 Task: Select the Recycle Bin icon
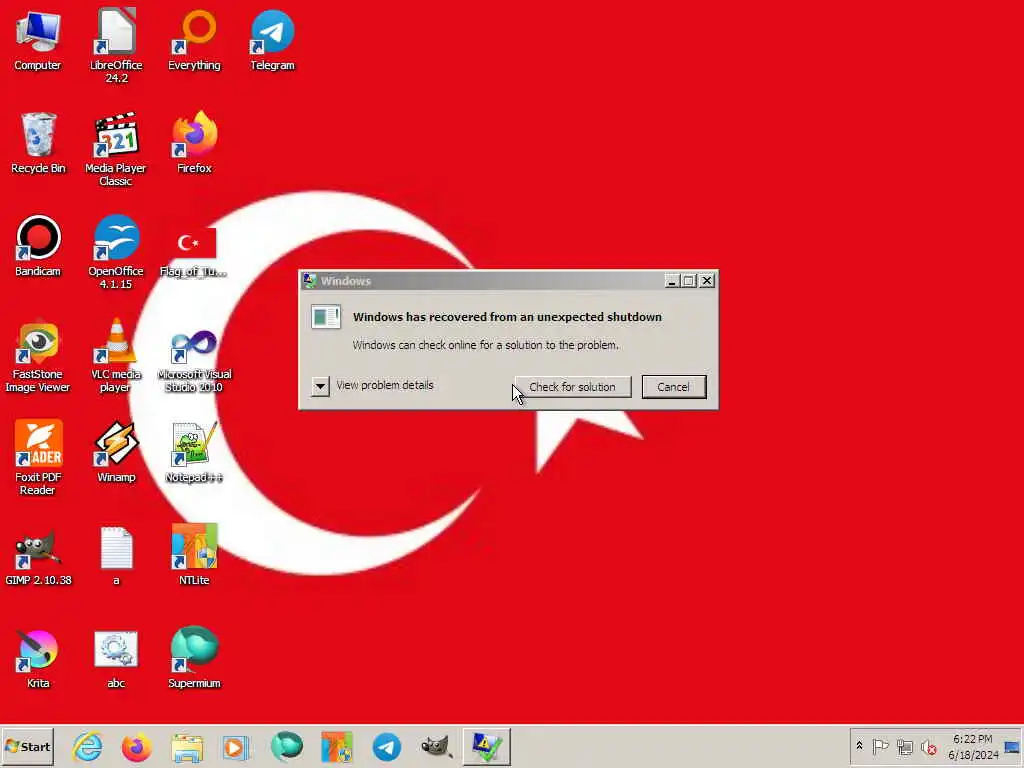(x=38, y=143)
